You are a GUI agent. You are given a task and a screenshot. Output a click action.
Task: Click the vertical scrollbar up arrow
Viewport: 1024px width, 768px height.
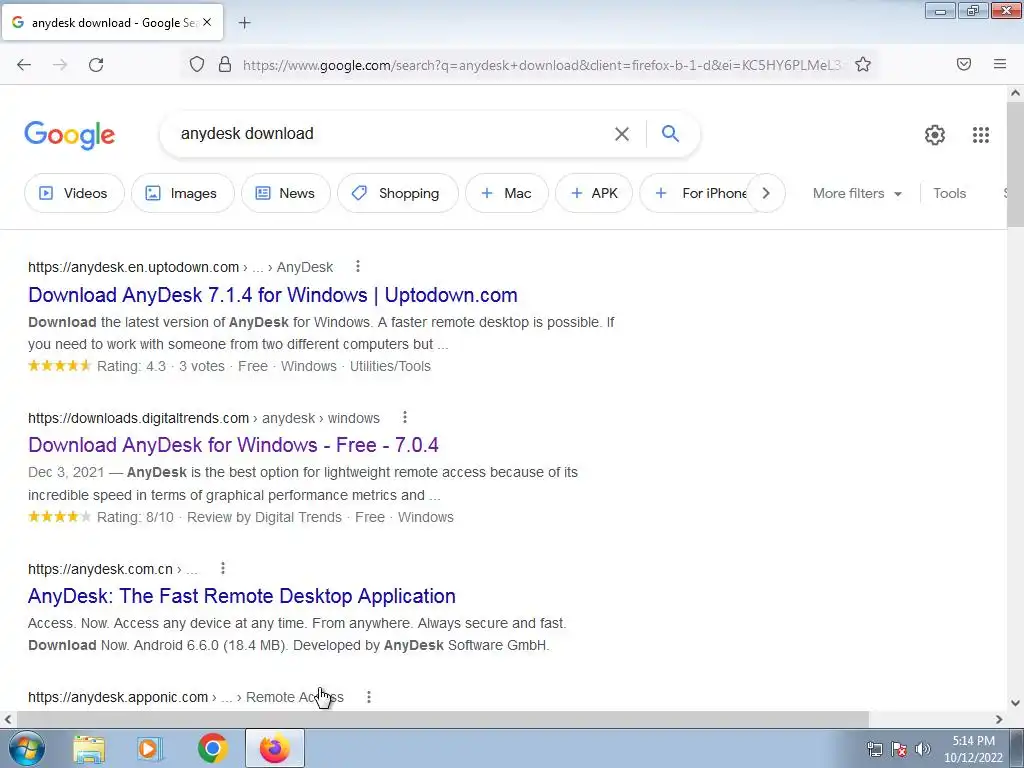[x=1015, y=93]
